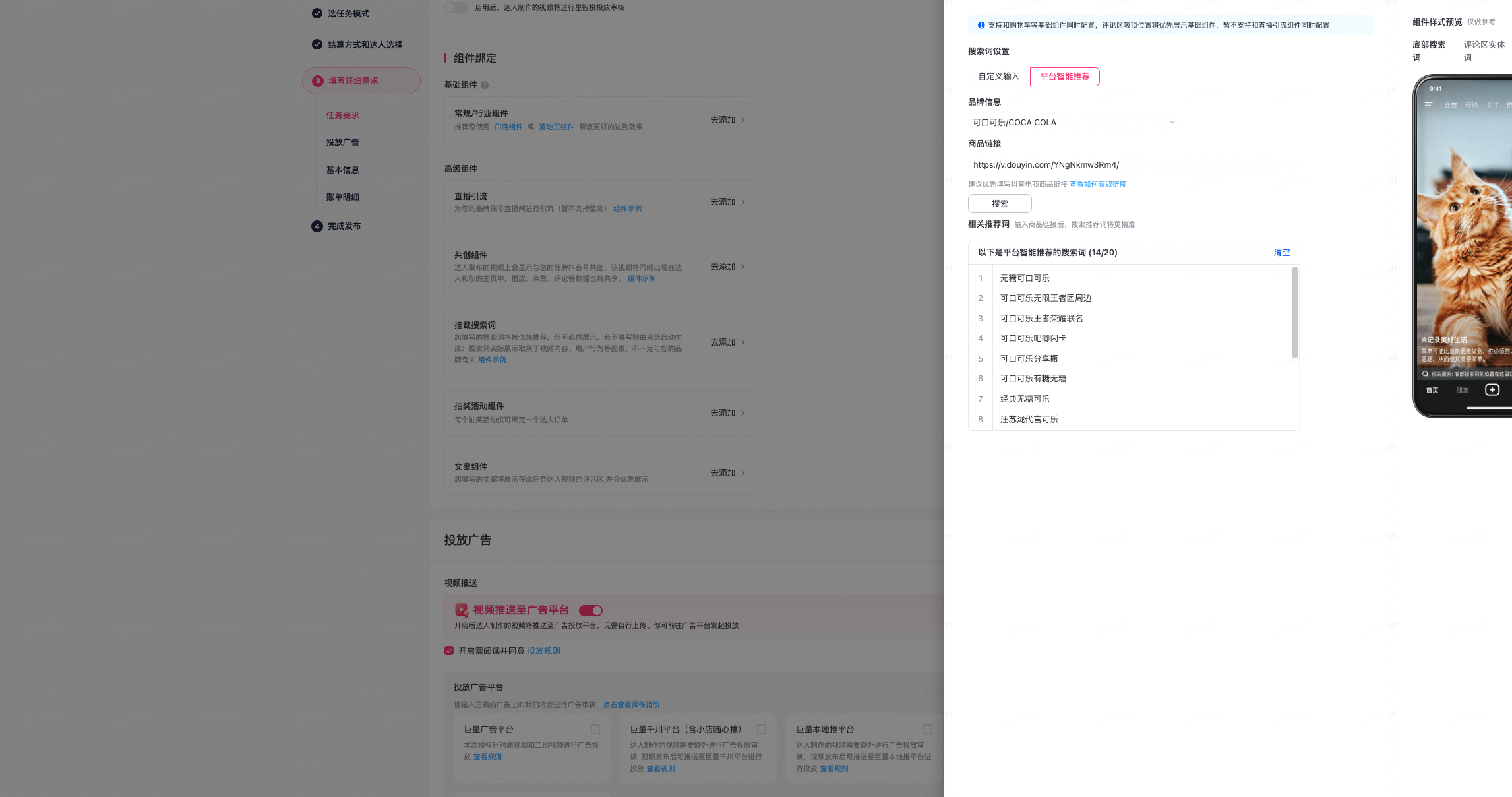Click the video push icon beside 视频推送至广告平台

pyautogui.click(x=462, y=610)
